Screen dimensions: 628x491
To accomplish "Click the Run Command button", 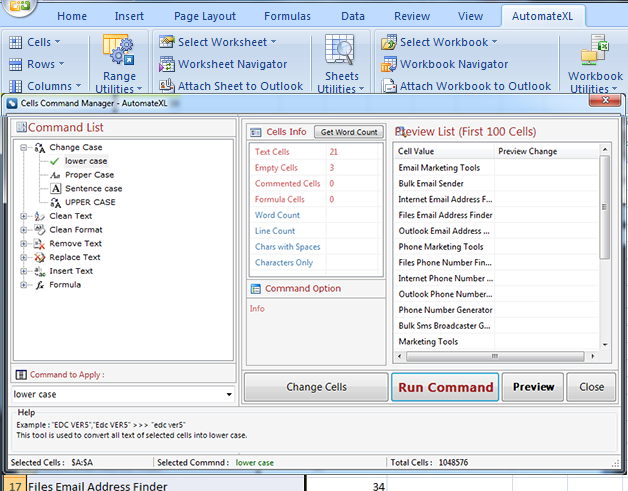I will coord(445,387).
